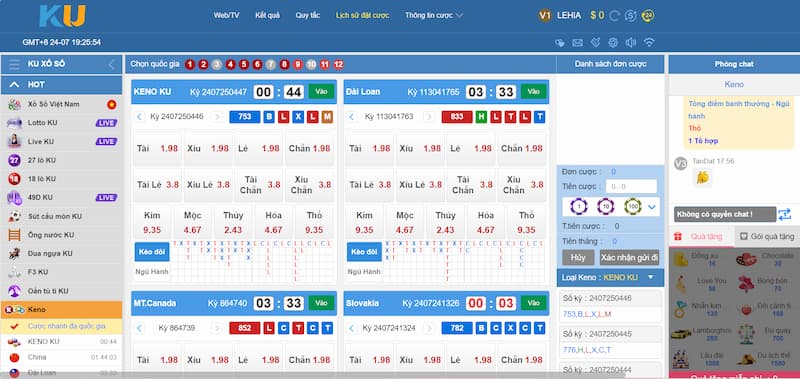The width and height of the screenshot is (800, 379).
Task: Open Xổ Số Việt Nam in sidebar
Action: coord(61,104)
